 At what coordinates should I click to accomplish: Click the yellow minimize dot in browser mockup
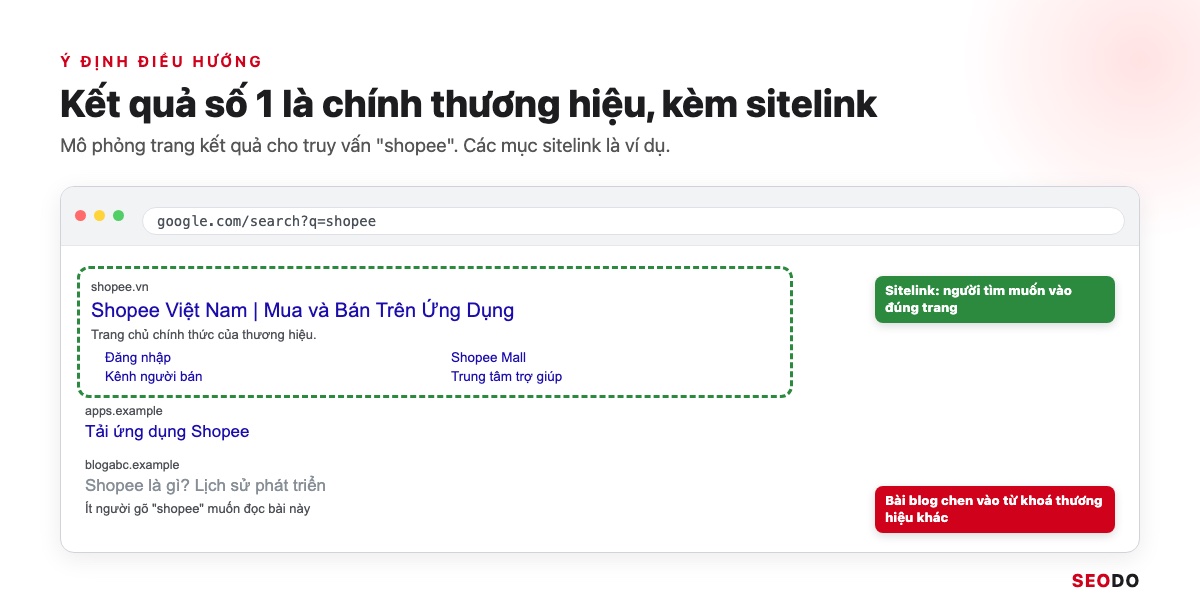click(x=100, y=216)
